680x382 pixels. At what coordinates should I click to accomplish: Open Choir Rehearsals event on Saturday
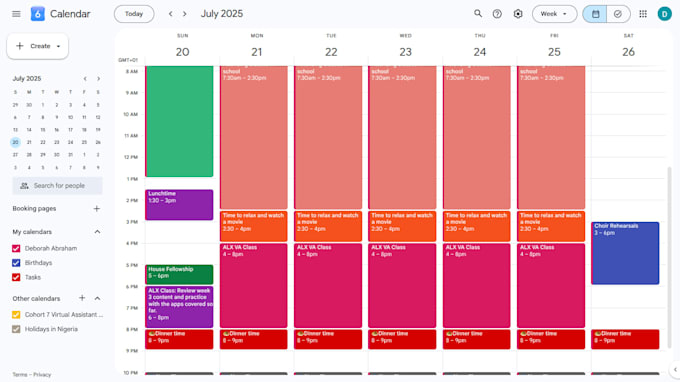[x=625, y=253]
